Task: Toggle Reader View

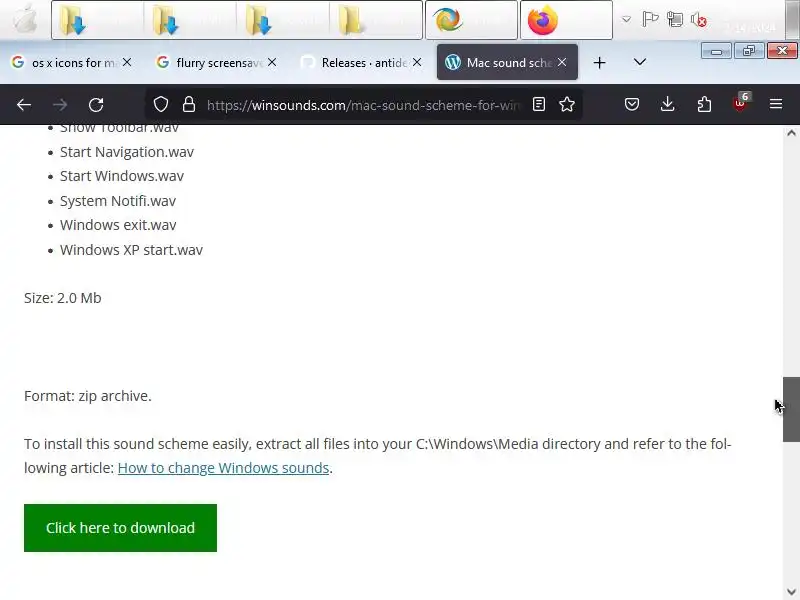Action: [x=539, y=105]
